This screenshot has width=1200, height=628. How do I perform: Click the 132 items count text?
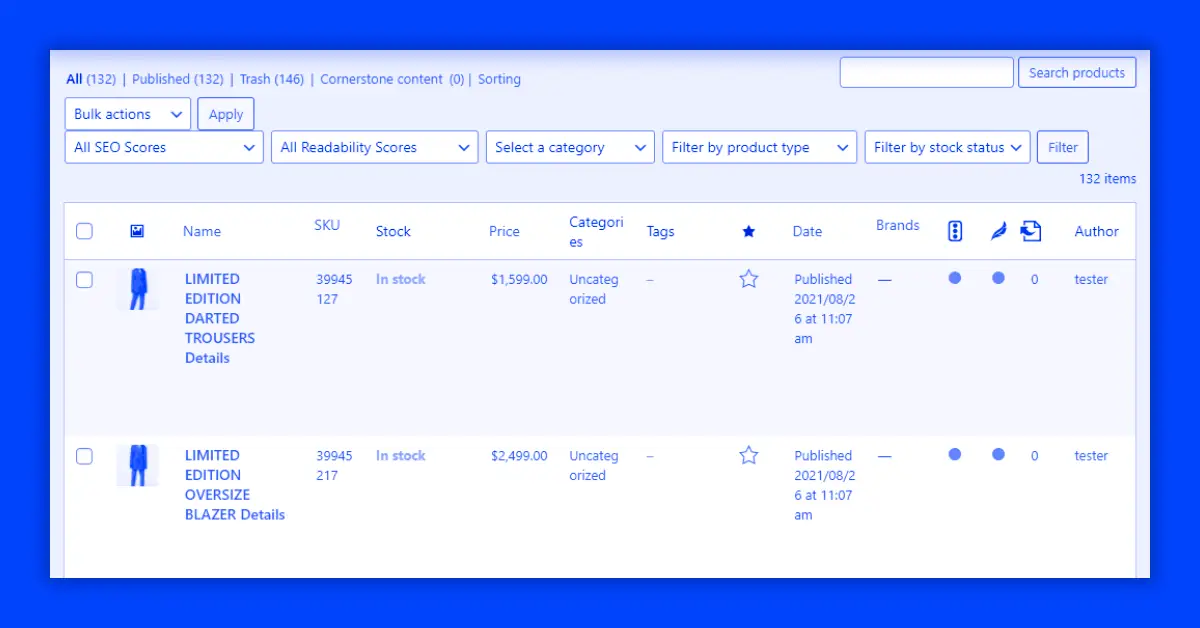tap(1107, 179)
